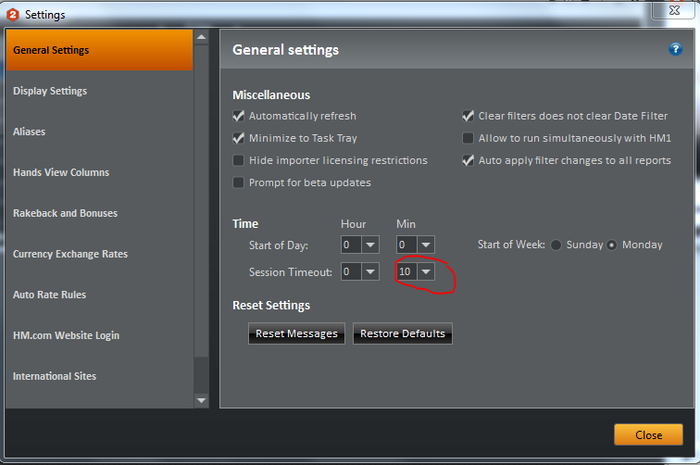Open Session Timeout Hour dropdown arrow
The height and width of the screenshot is (465, 700).
pos(370,271)
